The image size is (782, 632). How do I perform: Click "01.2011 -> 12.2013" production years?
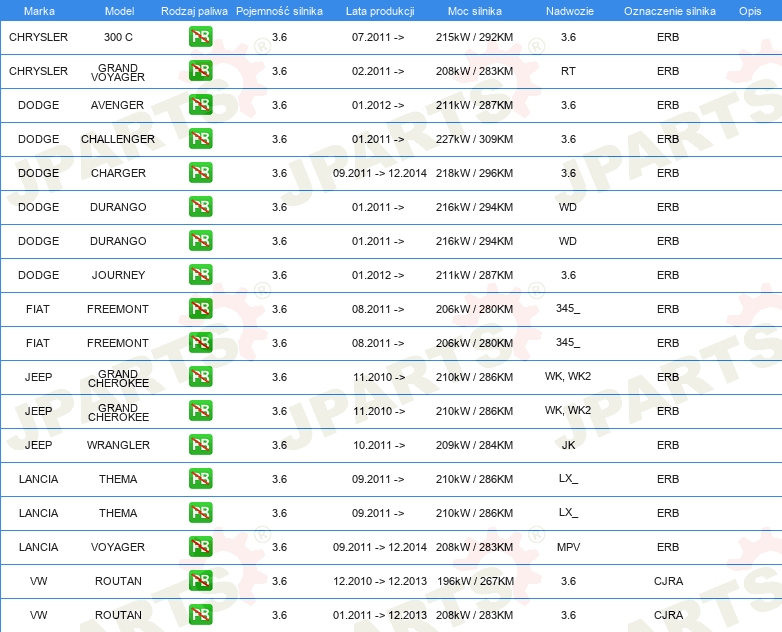(x=380, y=615)
